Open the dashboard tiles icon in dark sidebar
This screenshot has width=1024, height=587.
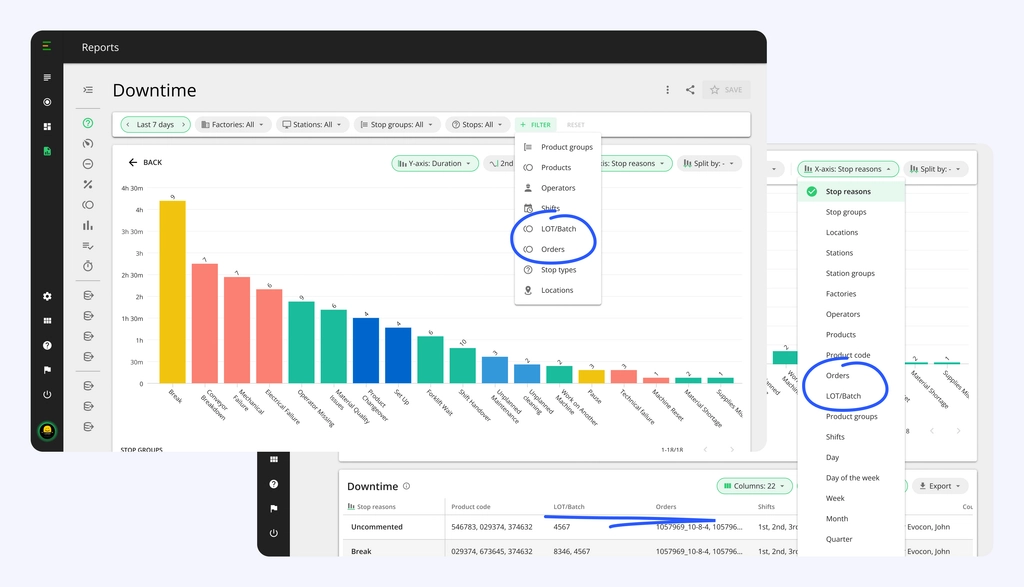click(x=47, y=127)
